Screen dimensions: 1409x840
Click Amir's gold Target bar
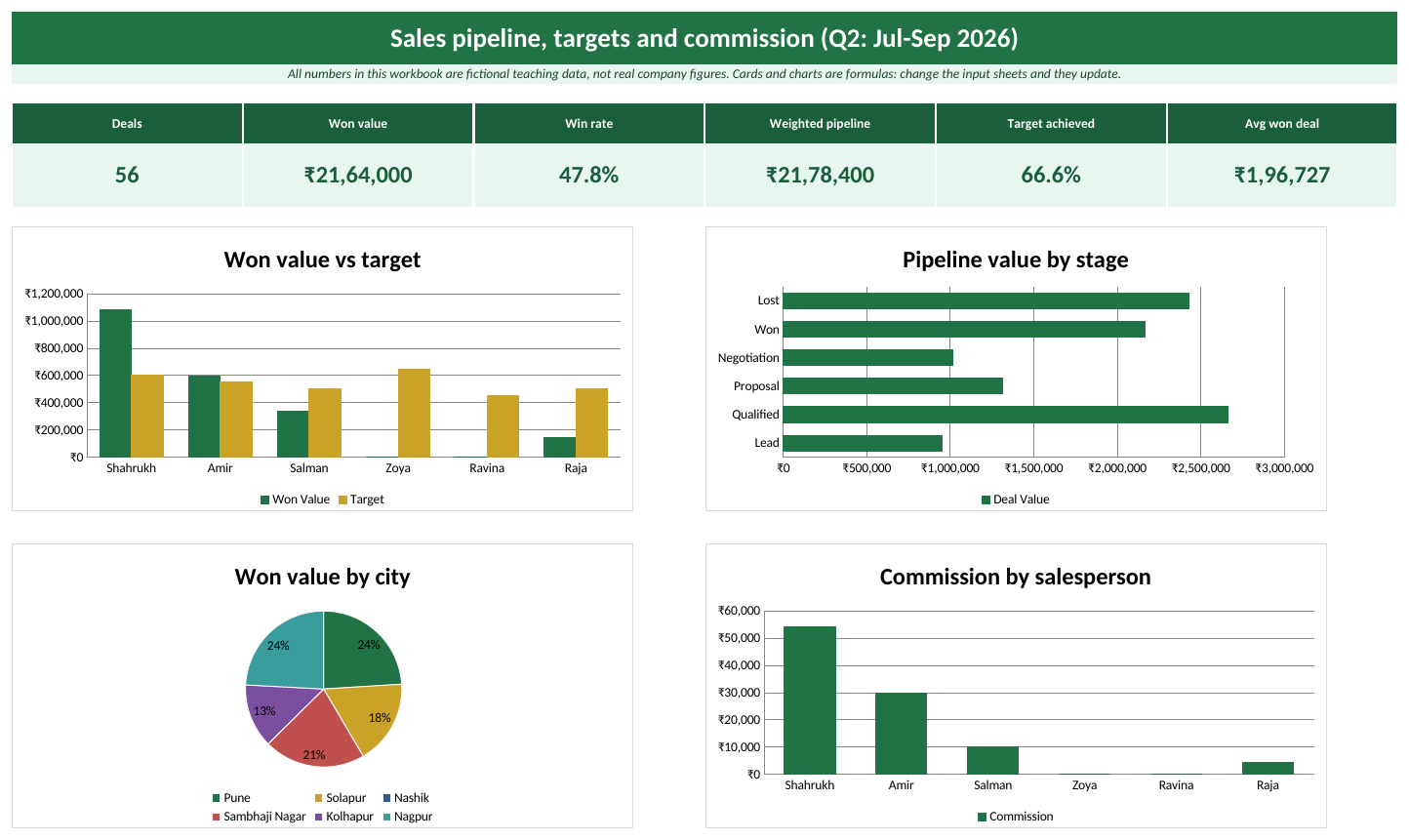(236, 419)
